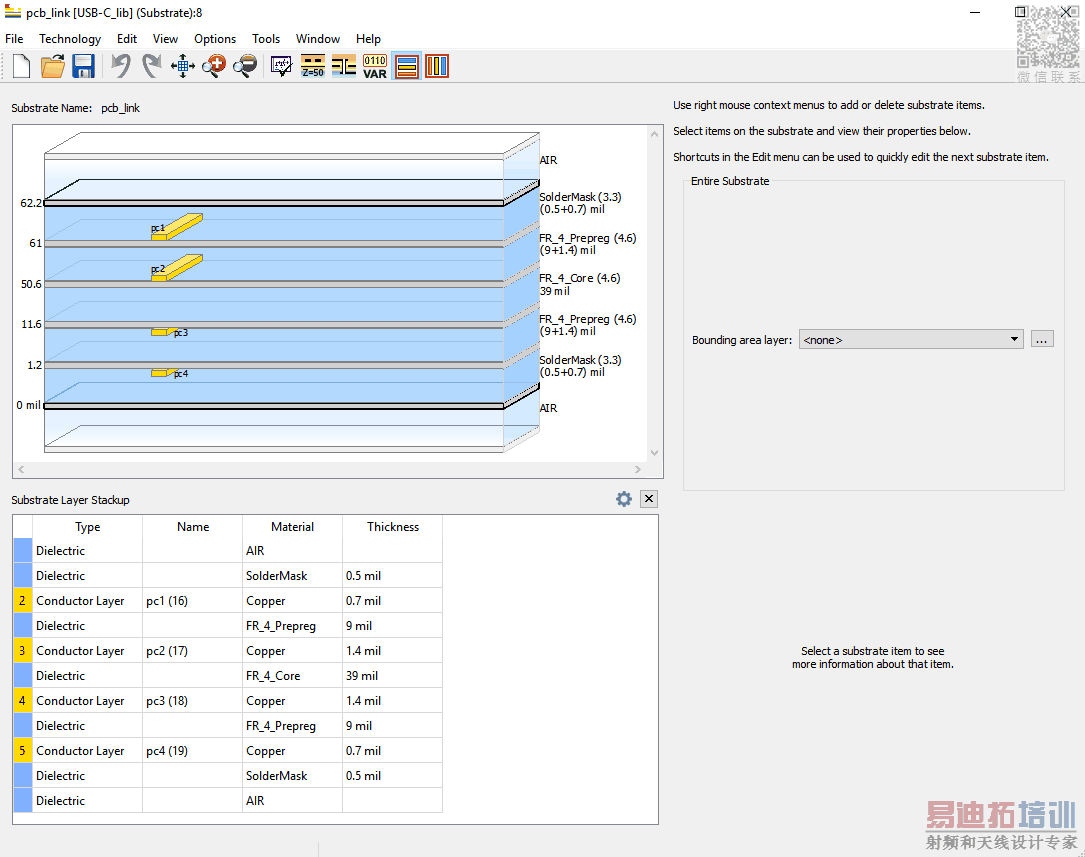Screen dimensions: 1085x857
Task: Open the Edit menu
Action: [x=127, y=39]
